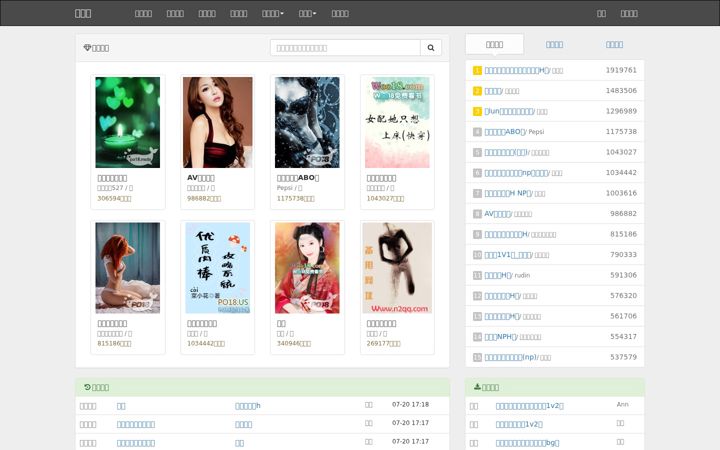Viewport: 720px width, 450px height.
Task: Click the yellow rank 3 badge
Action: [477, 111]
